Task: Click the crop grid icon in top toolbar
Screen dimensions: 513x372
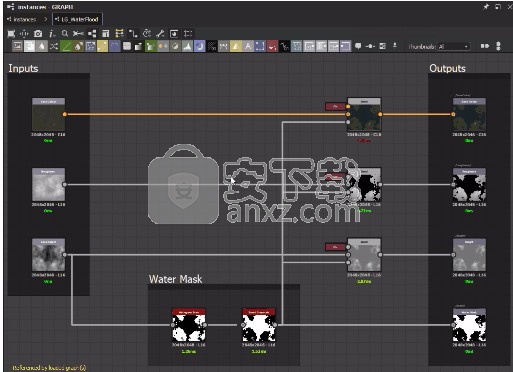Action: coord(188,34)
